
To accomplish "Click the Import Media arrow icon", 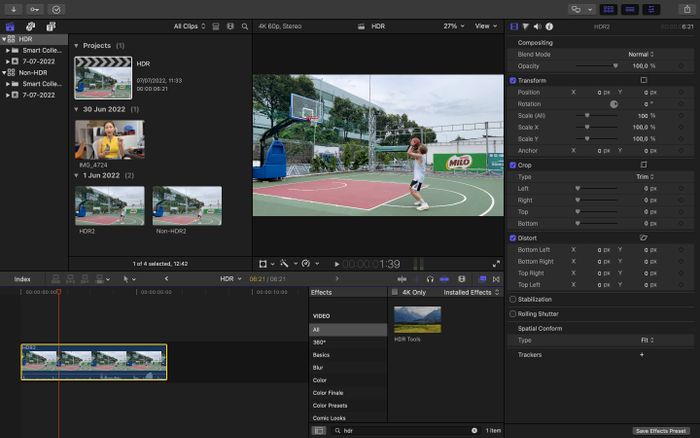I will tap(15, 9).
